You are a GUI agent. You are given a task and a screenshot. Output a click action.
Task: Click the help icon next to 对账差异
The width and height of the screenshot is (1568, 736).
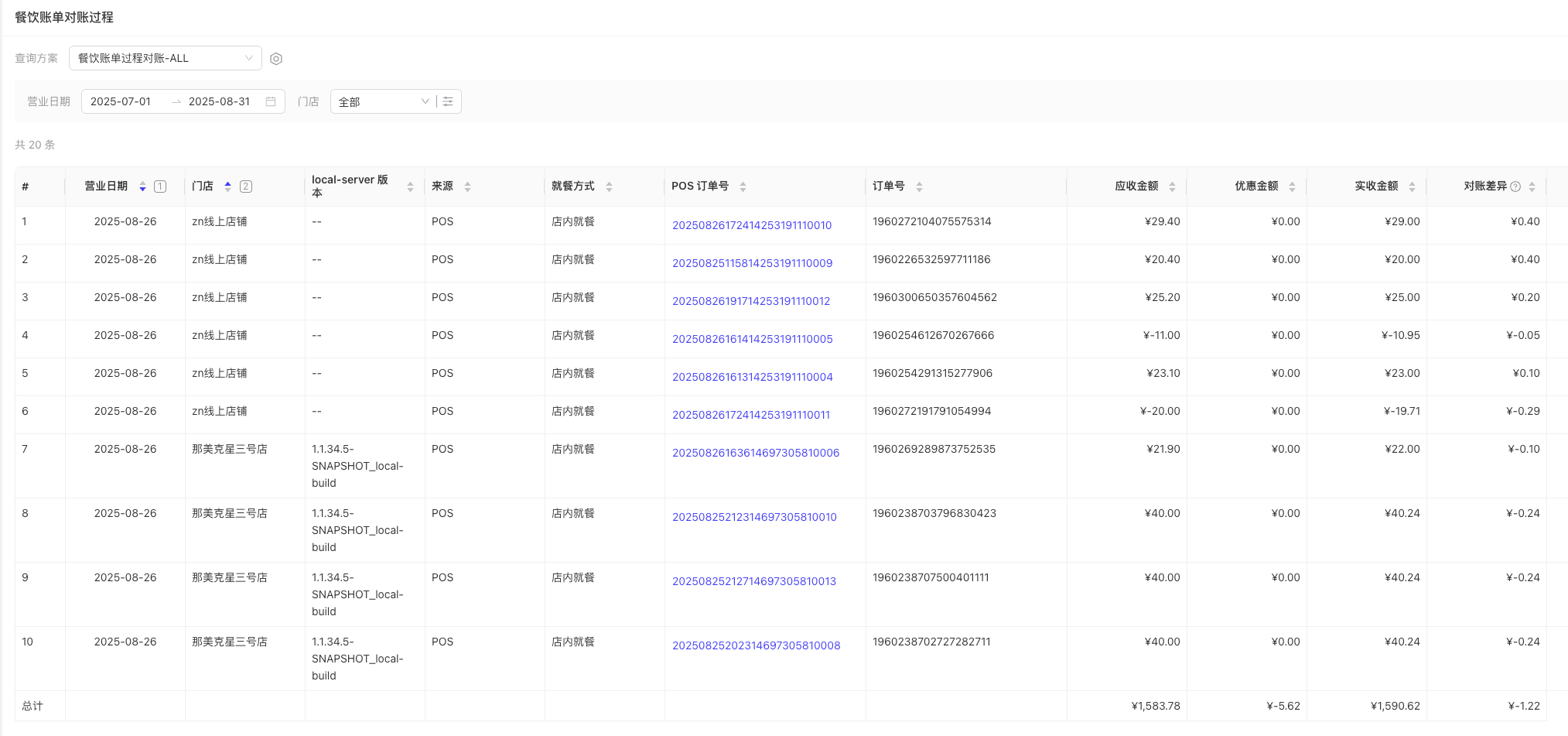pyautogui.click(x=1515, y=187)
